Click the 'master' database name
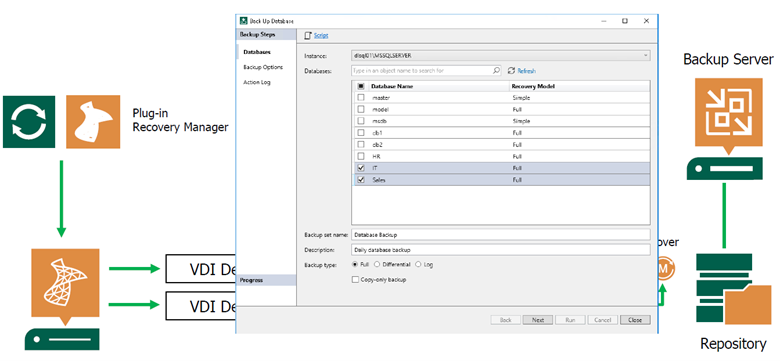The width and height of the screenshot is (780, 361). click(x=381, y=98)
